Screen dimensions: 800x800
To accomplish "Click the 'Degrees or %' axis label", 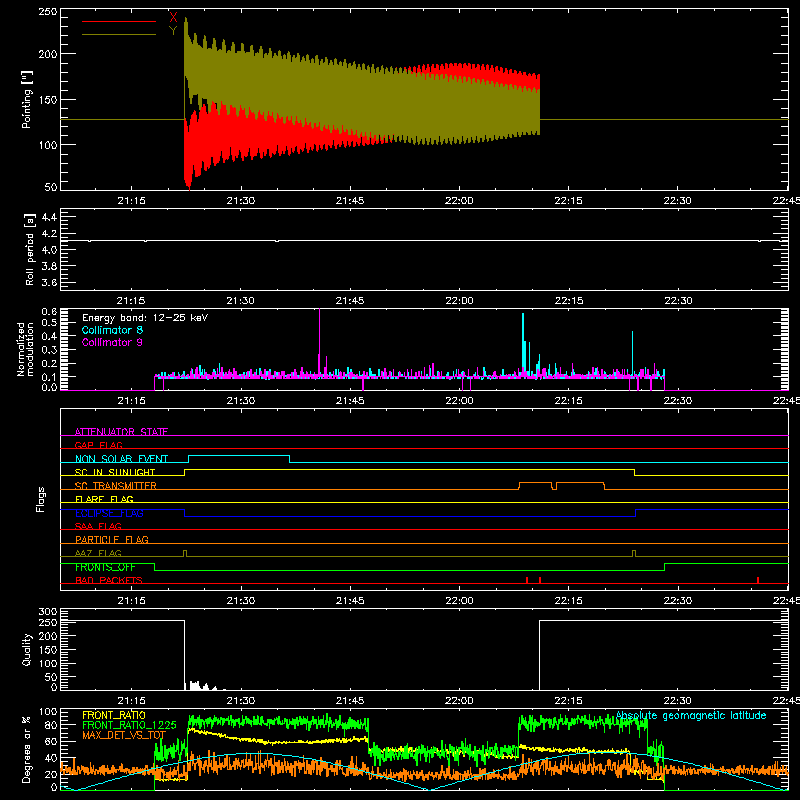I will click(27, 750).
